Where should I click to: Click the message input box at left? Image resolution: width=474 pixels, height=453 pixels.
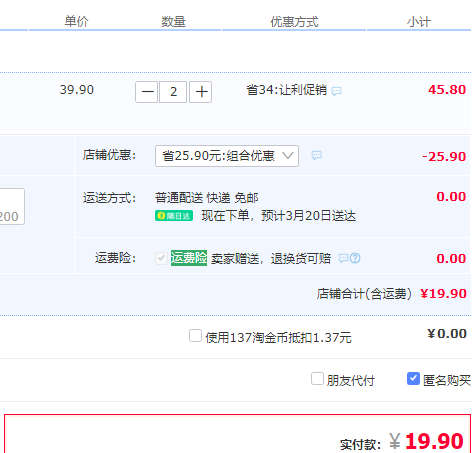tap(12, 206)
